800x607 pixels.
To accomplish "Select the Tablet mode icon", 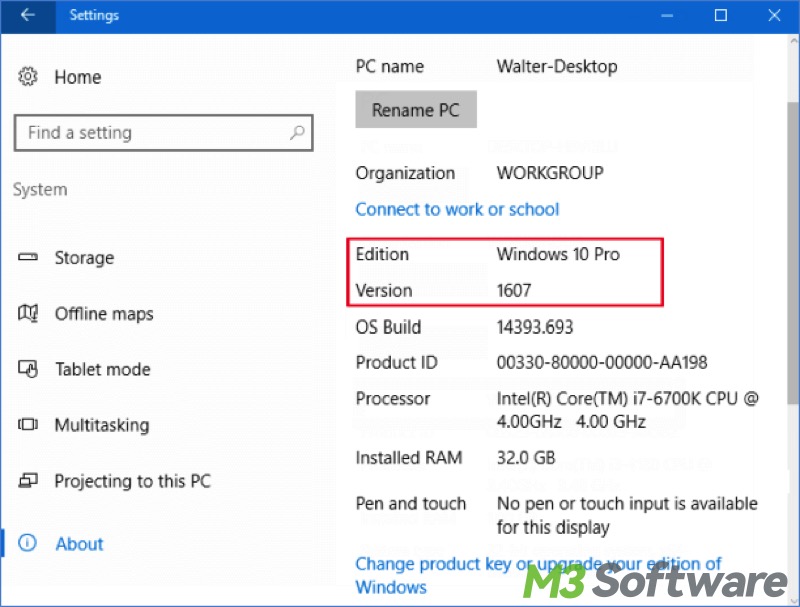I will coord(28,368).
